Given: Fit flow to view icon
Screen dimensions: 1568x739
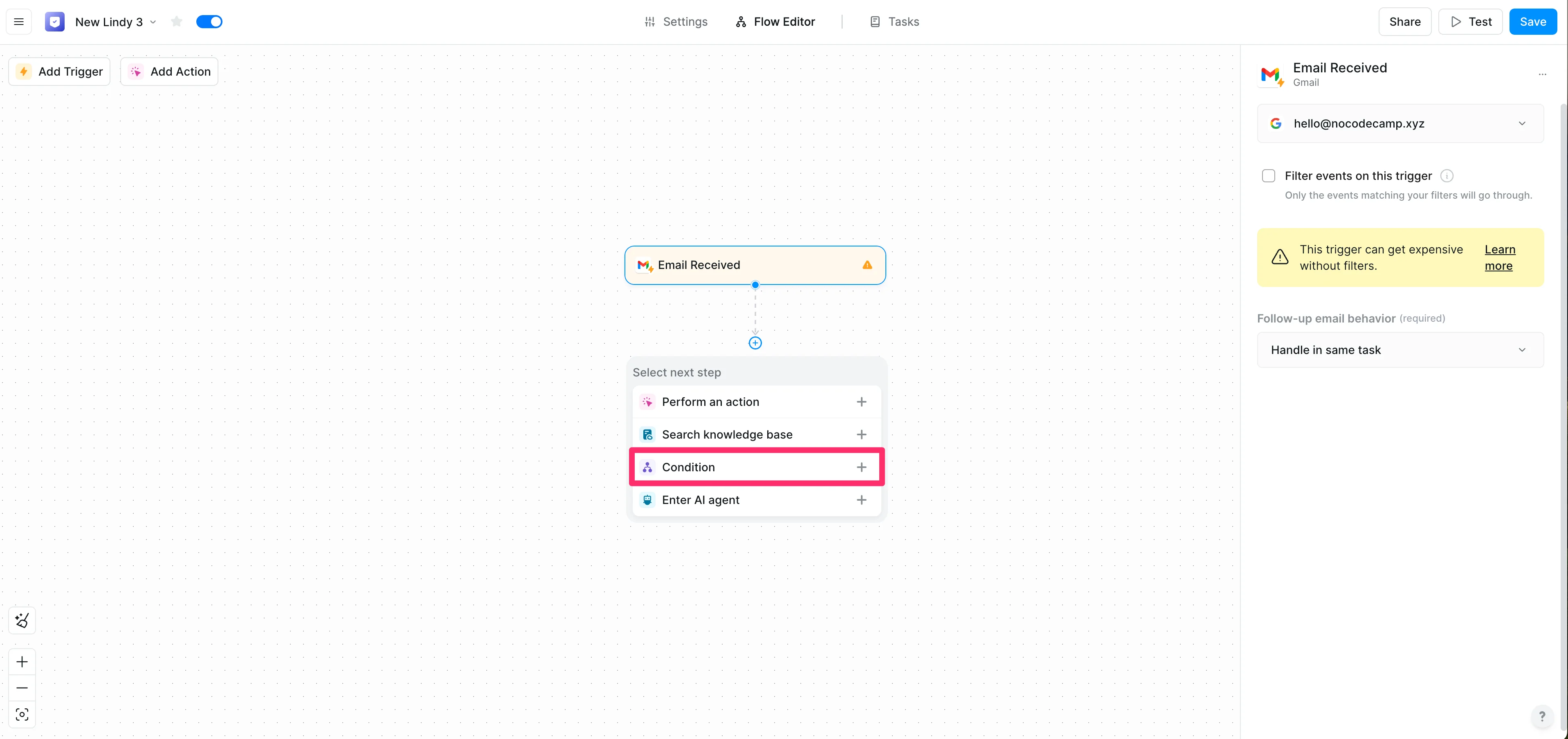Looking at the screenshot, I should point(22,714).
